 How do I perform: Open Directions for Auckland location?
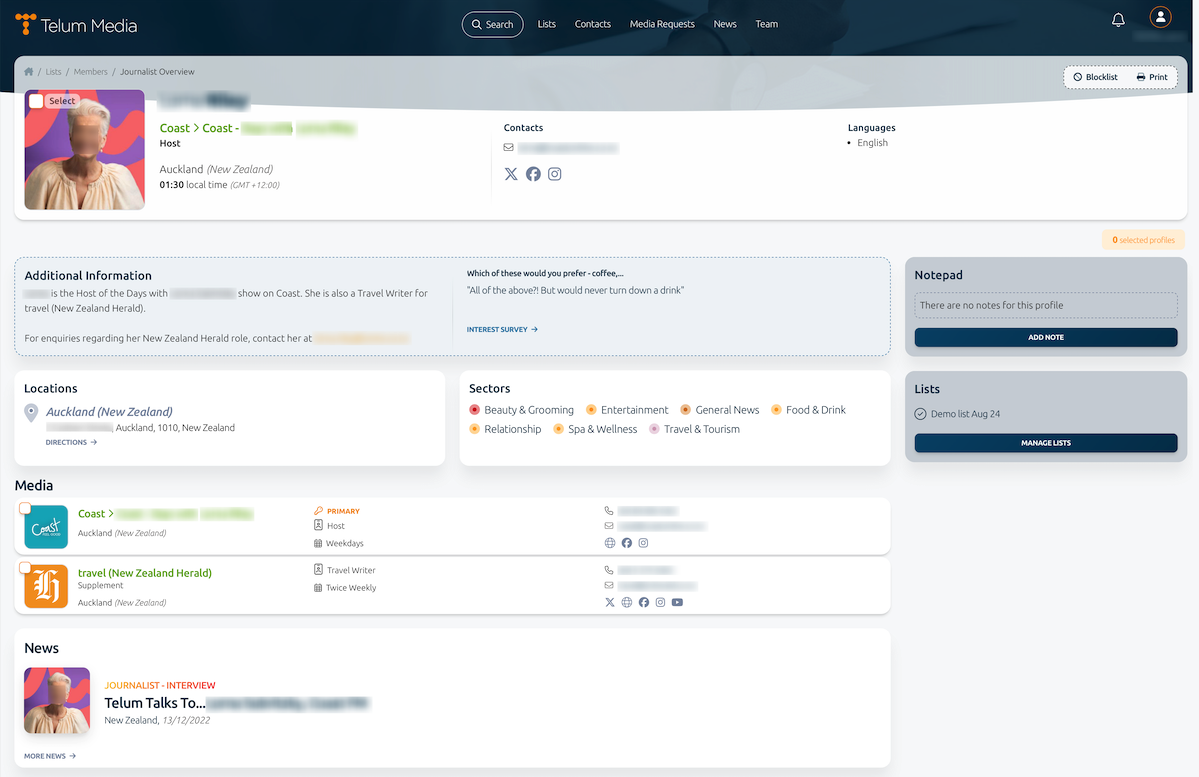71,442
